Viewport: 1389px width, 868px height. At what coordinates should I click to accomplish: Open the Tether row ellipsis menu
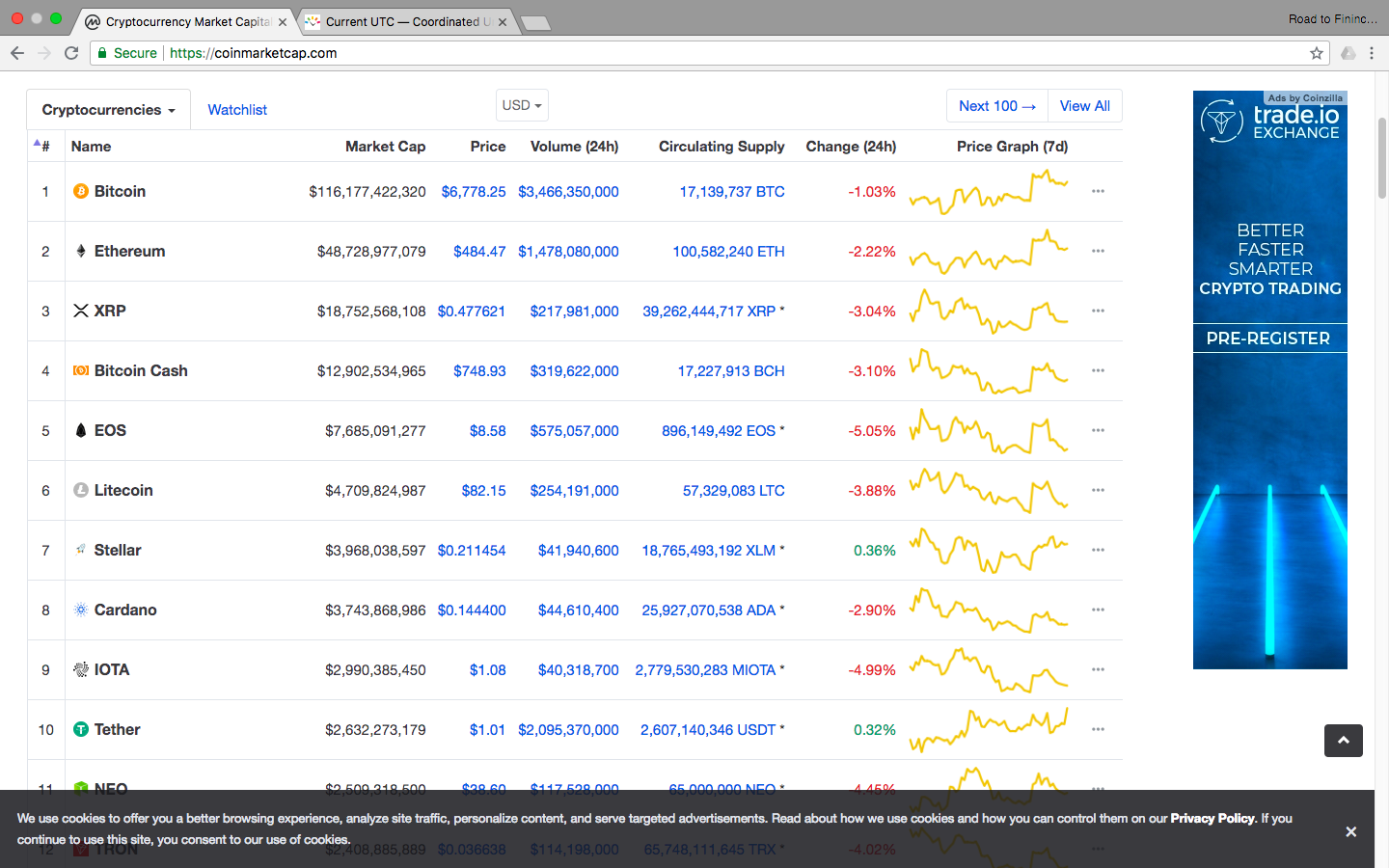[1098, 729]
